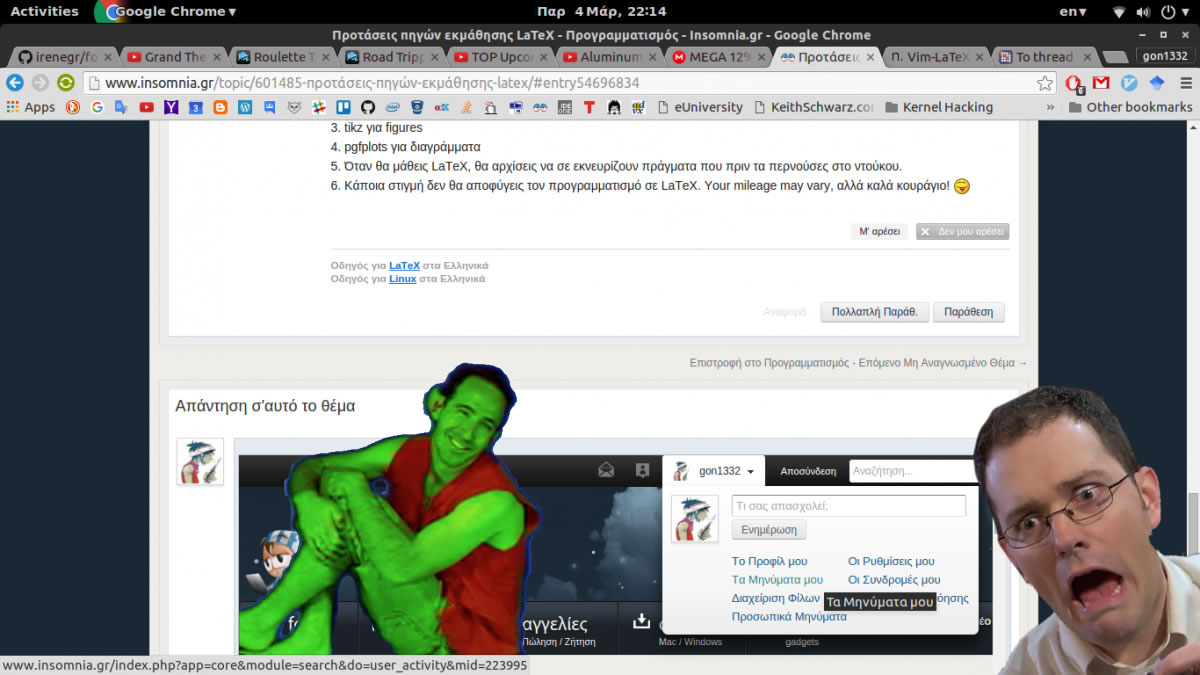Open the red T bookmark icon
The width and height of the screenshot is (1200, 675).
pyautogui.click(x=589, y=107)
